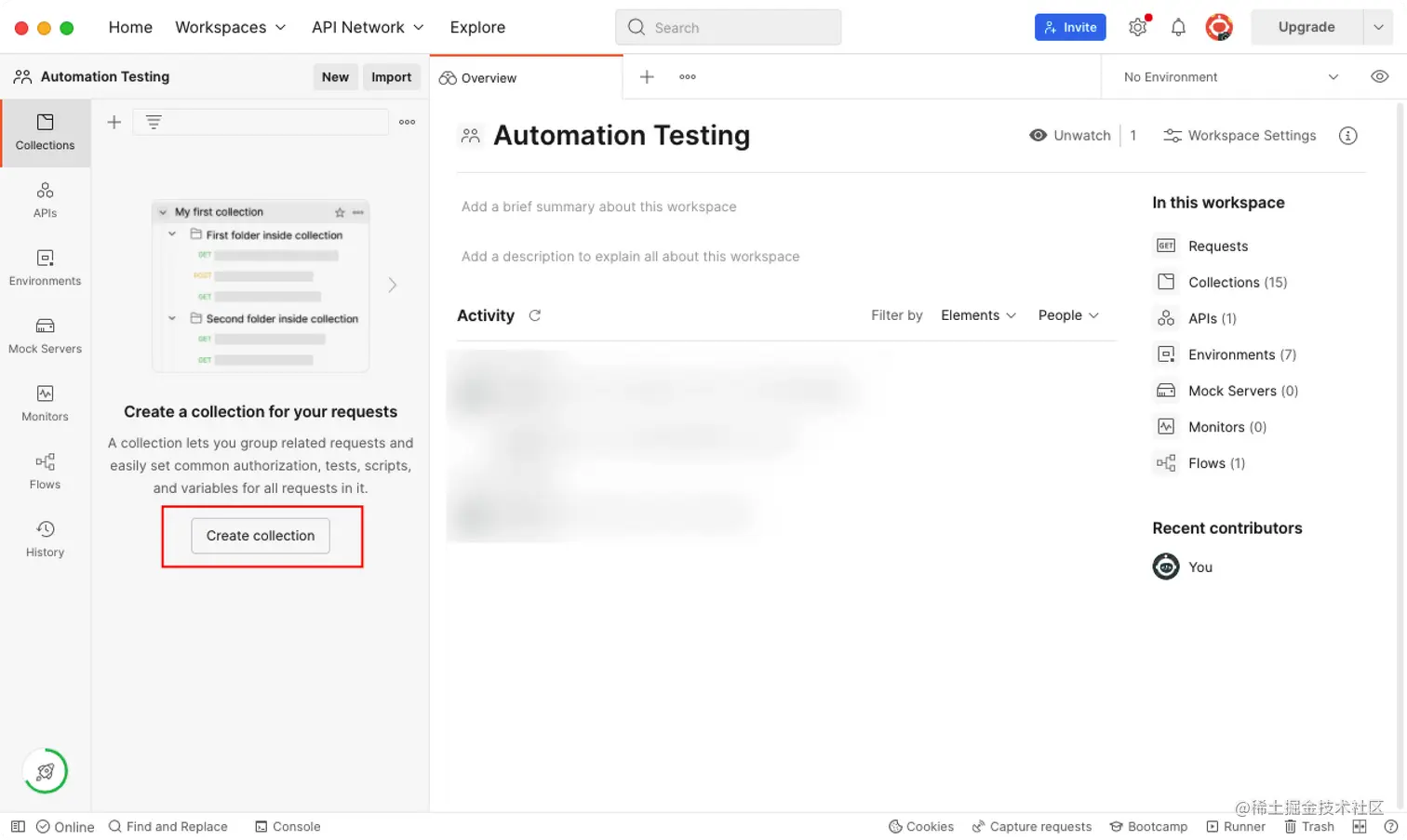Open Workspace Settings
1407x840 pixels.
pyautogui.click(x=1239, y=136)
